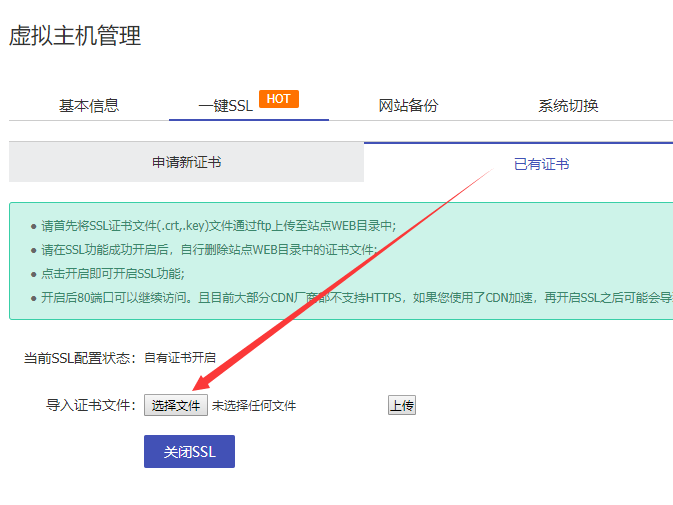The image size is (673, 505).
Task: Click the 未选择任何文件 file status text
Action: coord(254,405)
